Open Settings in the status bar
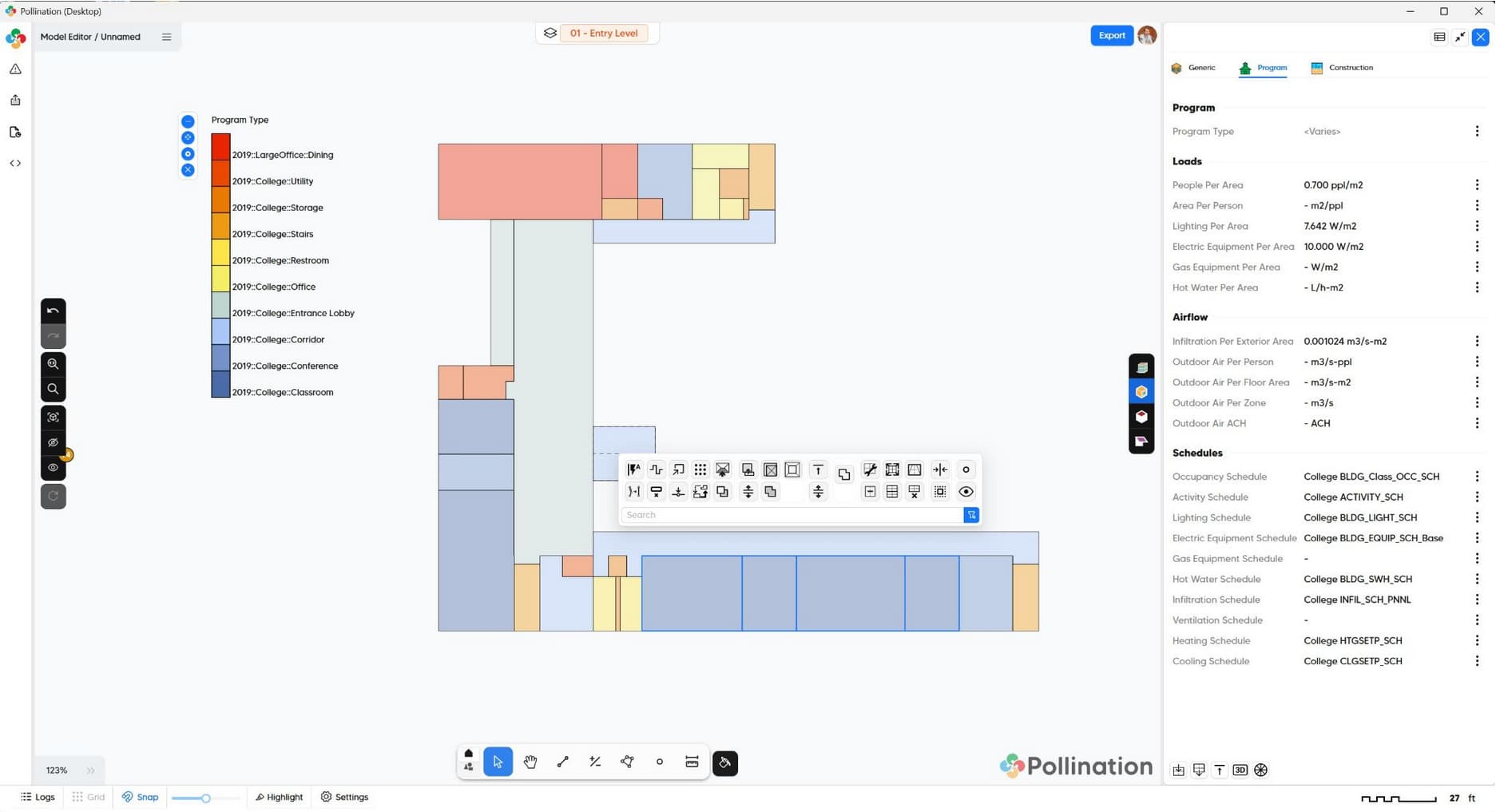 click(x=345, y=797)
